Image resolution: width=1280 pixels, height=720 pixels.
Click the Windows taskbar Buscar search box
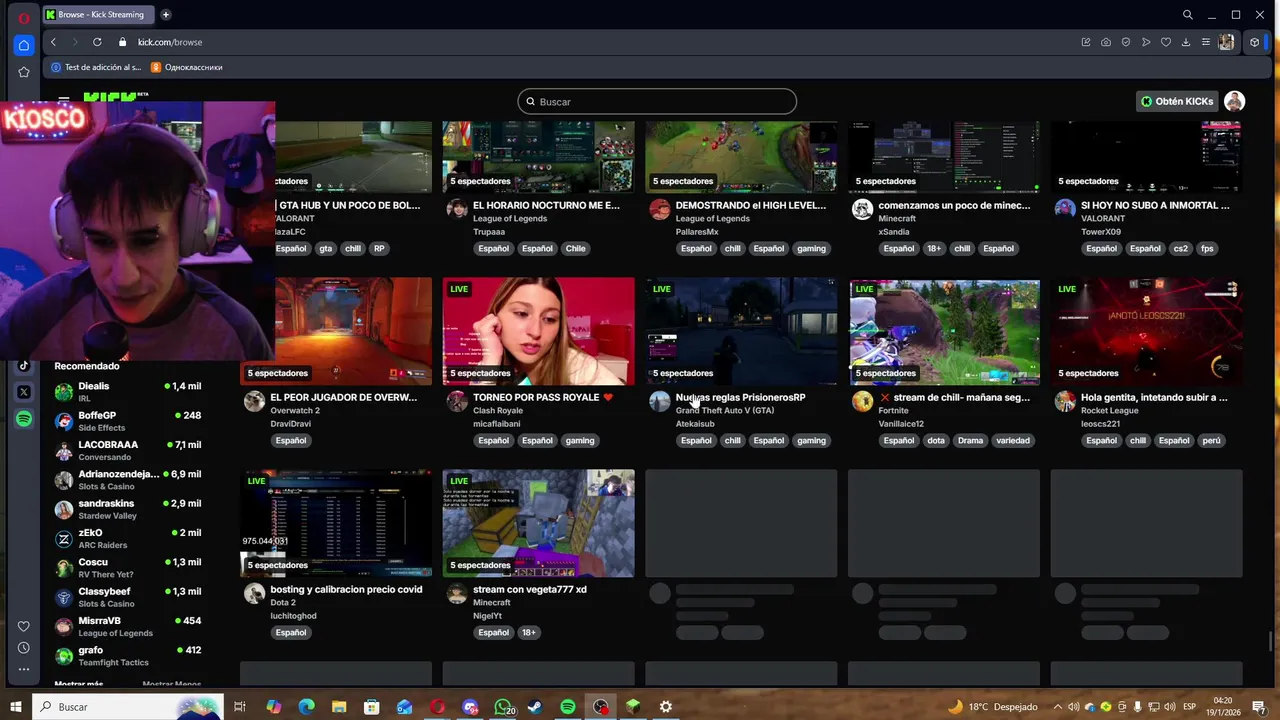click(x=128, y=707)
